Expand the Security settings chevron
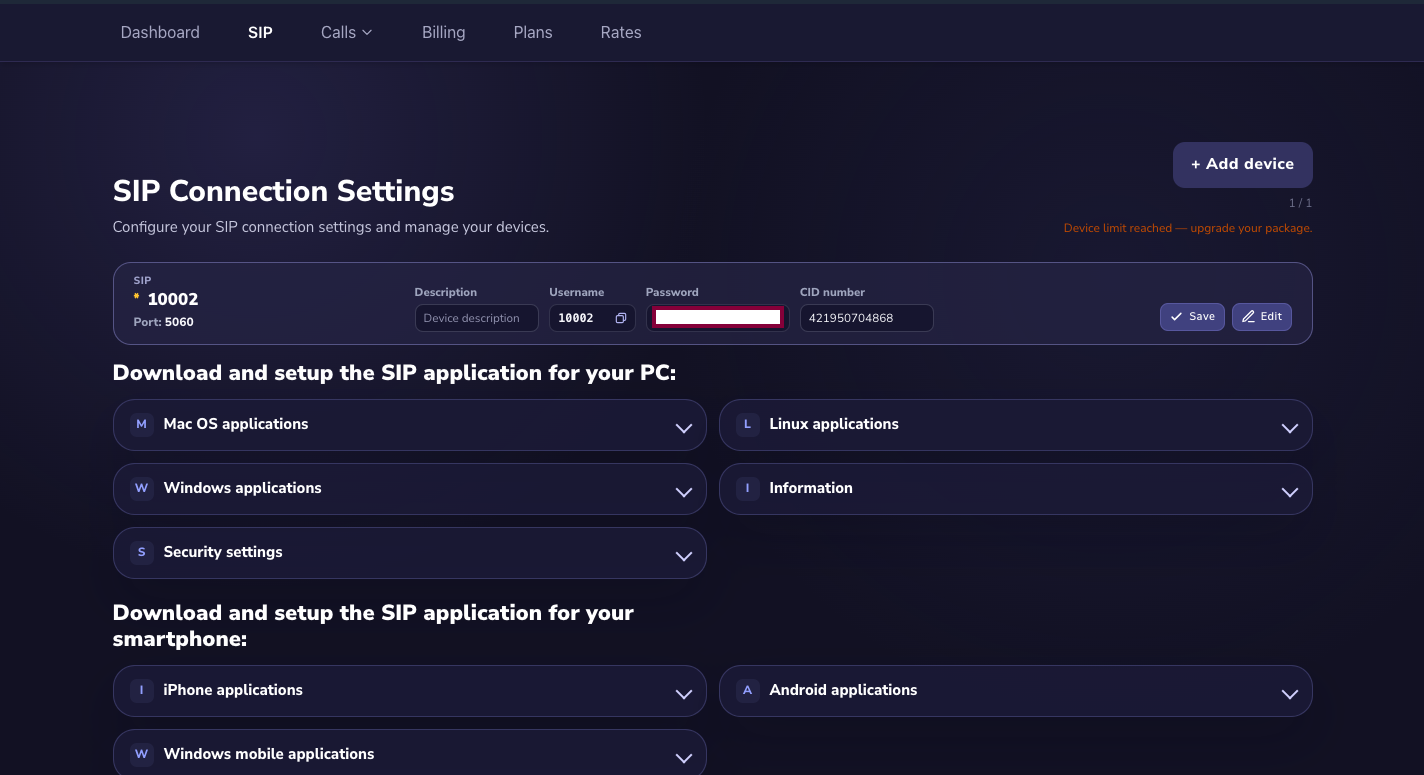 pyautogui.click(x=684, y=556)
